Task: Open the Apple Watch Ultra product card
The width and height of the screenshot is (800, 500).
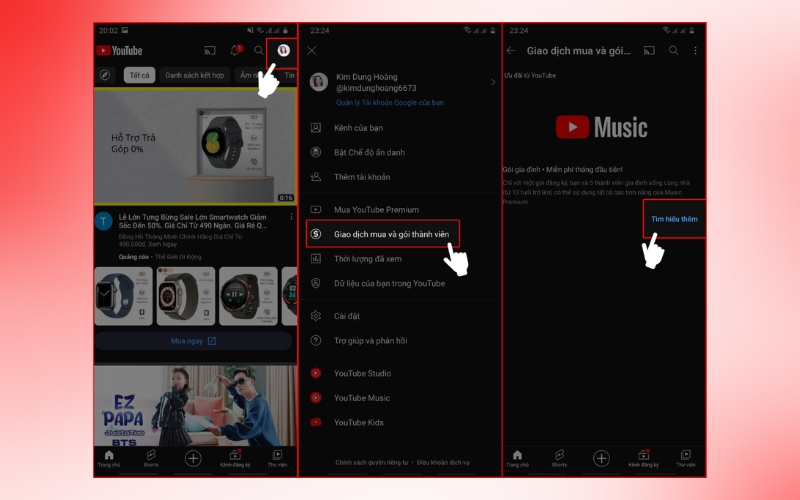Action: [x=186, y=296]
